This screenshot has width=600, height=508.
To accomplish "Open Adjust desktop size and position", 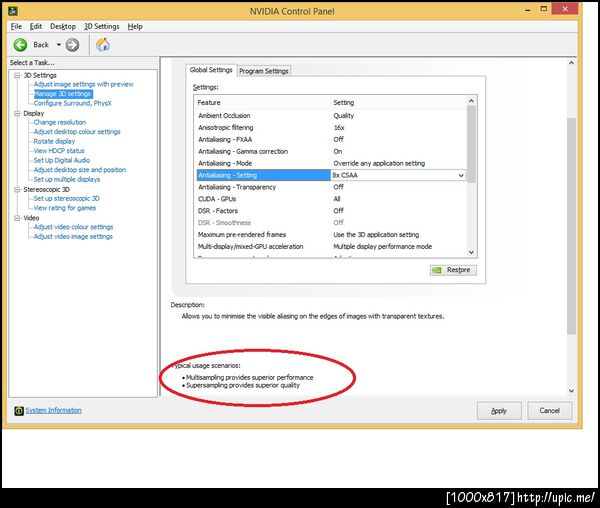I will point(80,170).
